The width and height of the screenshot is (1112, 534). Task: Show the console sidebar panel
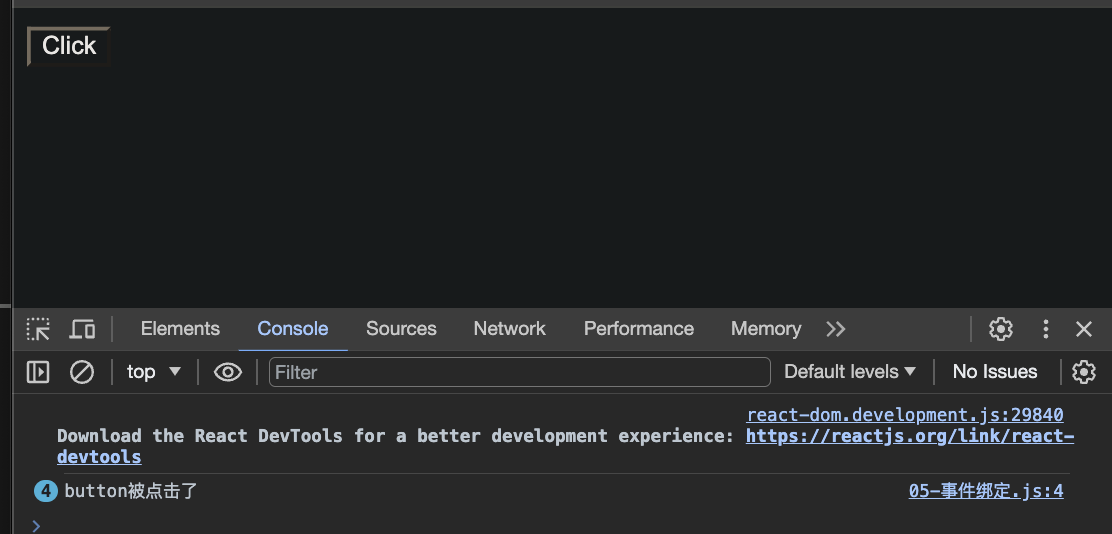(x=38, y=372)
